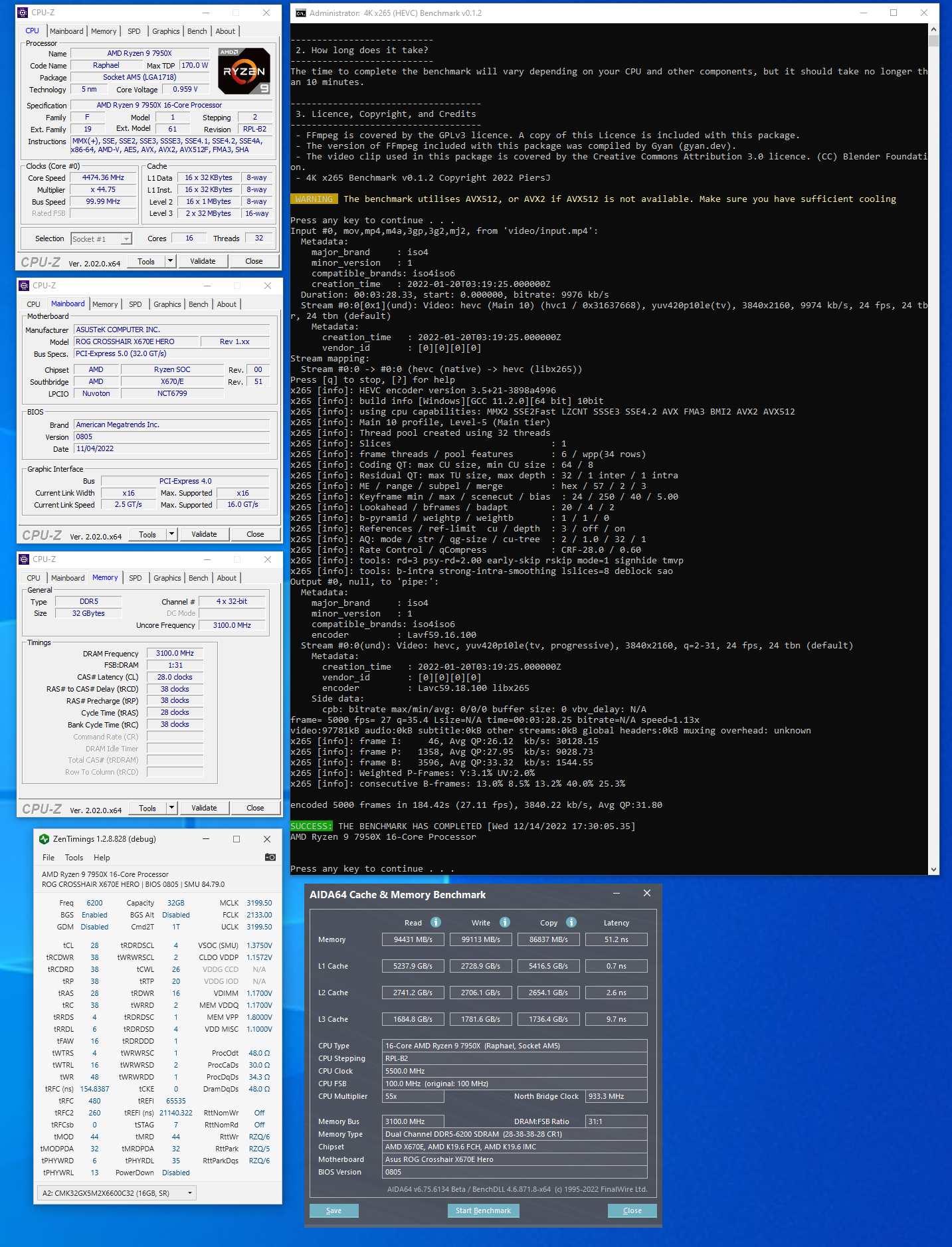The width and height of the screenshot is (952, 1247).
Task: Click the CPU-Z title icon in top window
Action: [23, 13]
